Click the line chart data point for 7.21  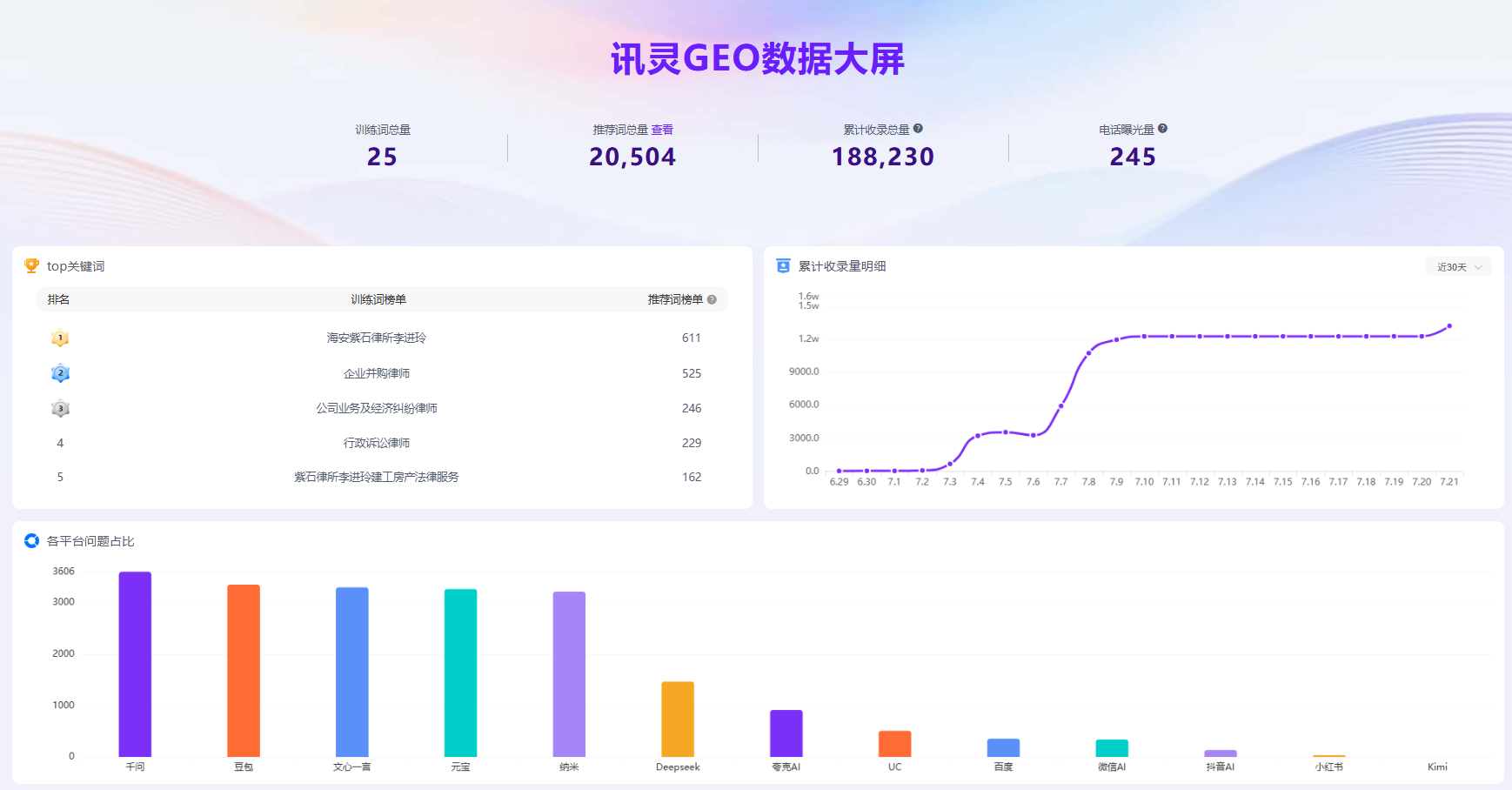(x=1449, y=326)
